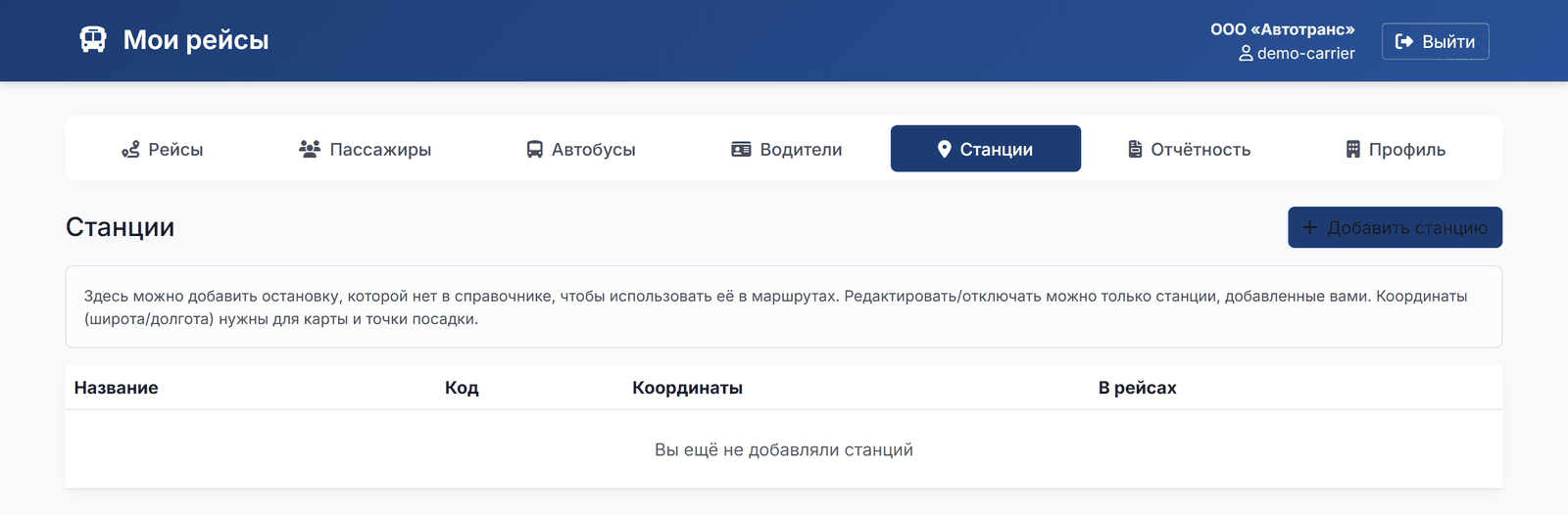Click the Станции page heading
This screenshot has height=515, width=1568.
point(121,227)
